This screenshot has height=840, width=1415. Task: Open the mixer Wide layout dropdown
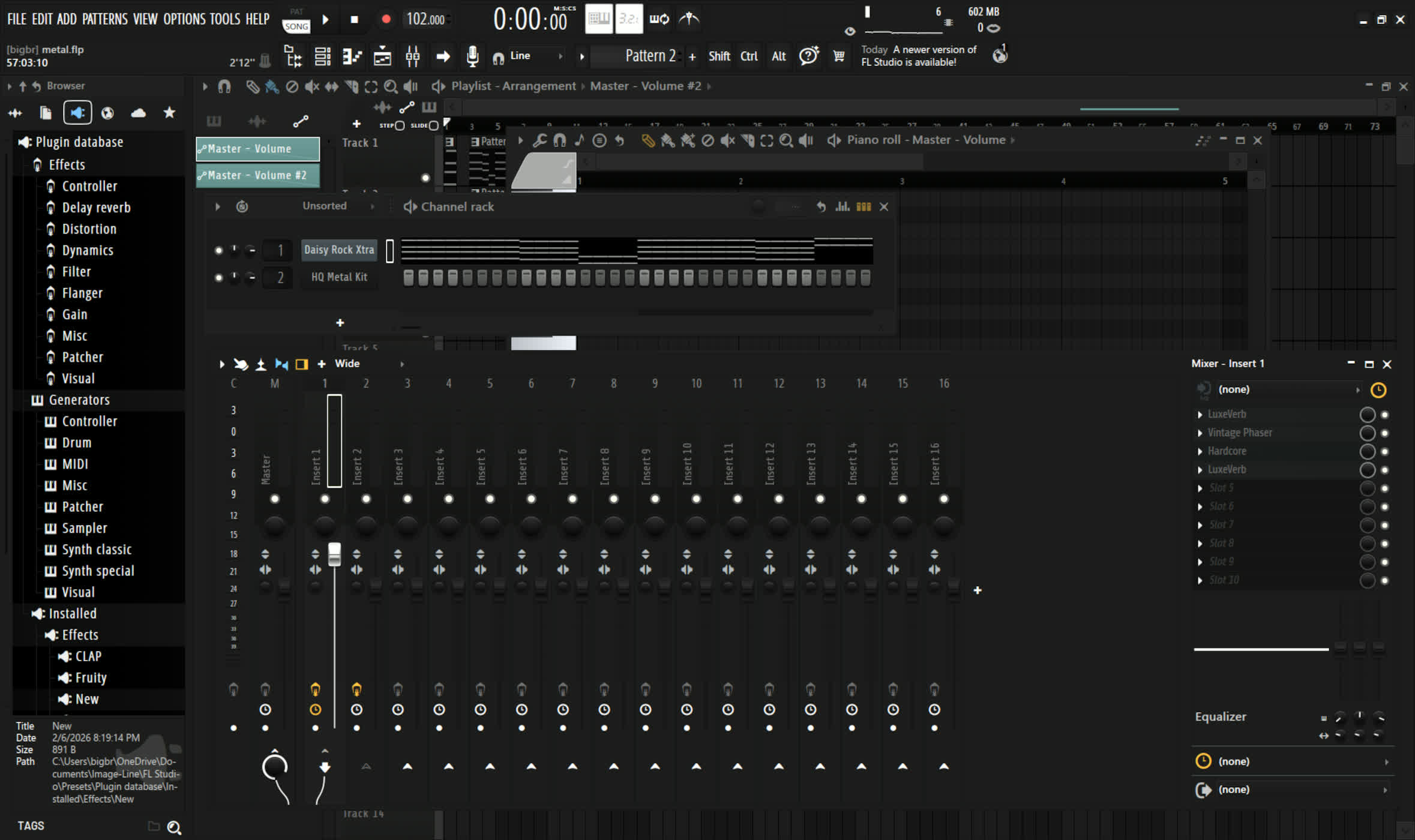pos(369,364)
